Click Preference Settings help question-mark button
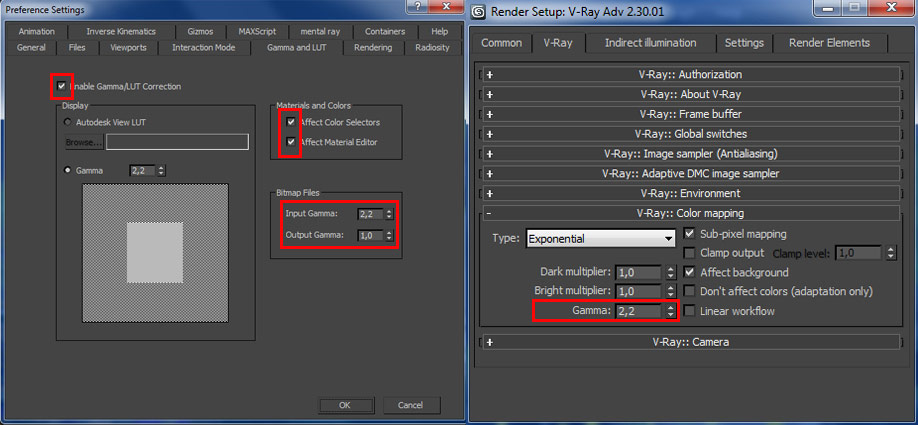Viewport: 918px width, 425px height. [416, 6]
